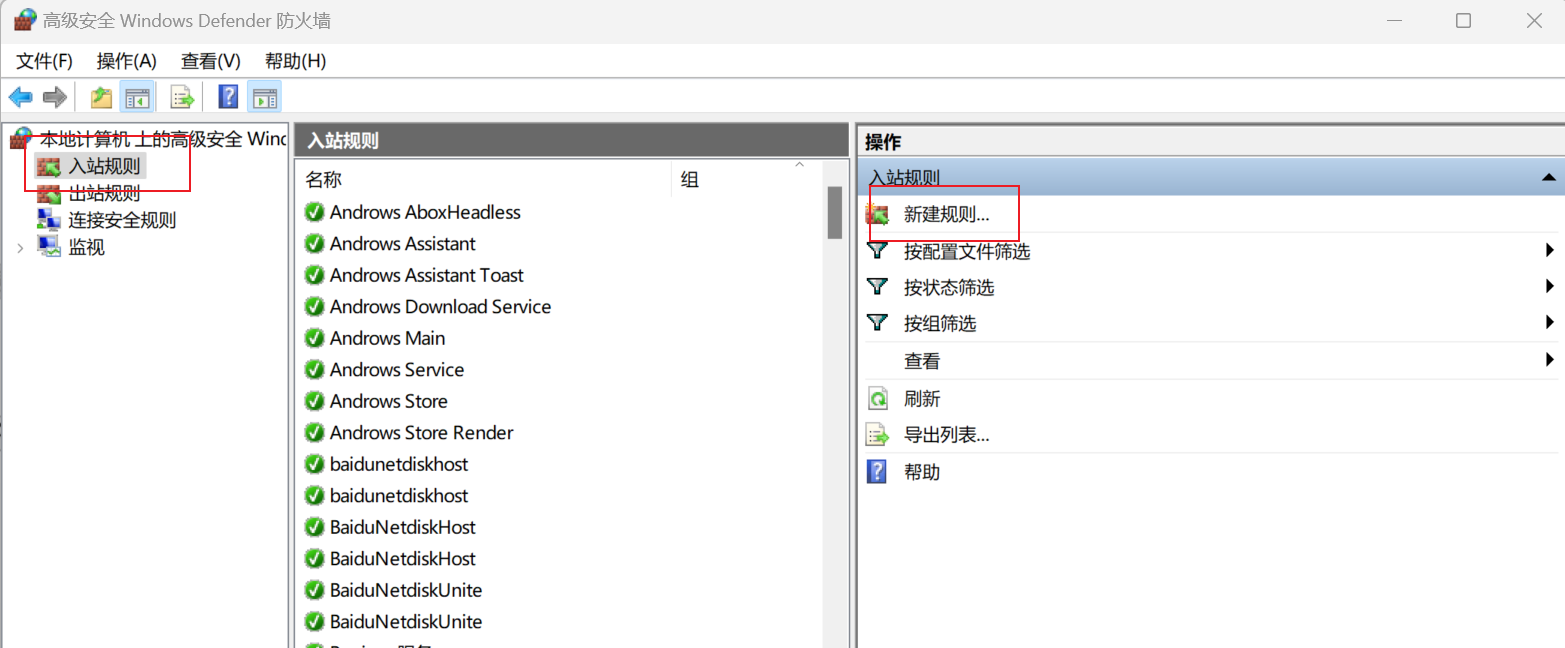Image resolution: width=1565 pixels, height=648 pixels.
Task: Click green check icon of Androws AboxHeadless
Action: click(314, 212)
